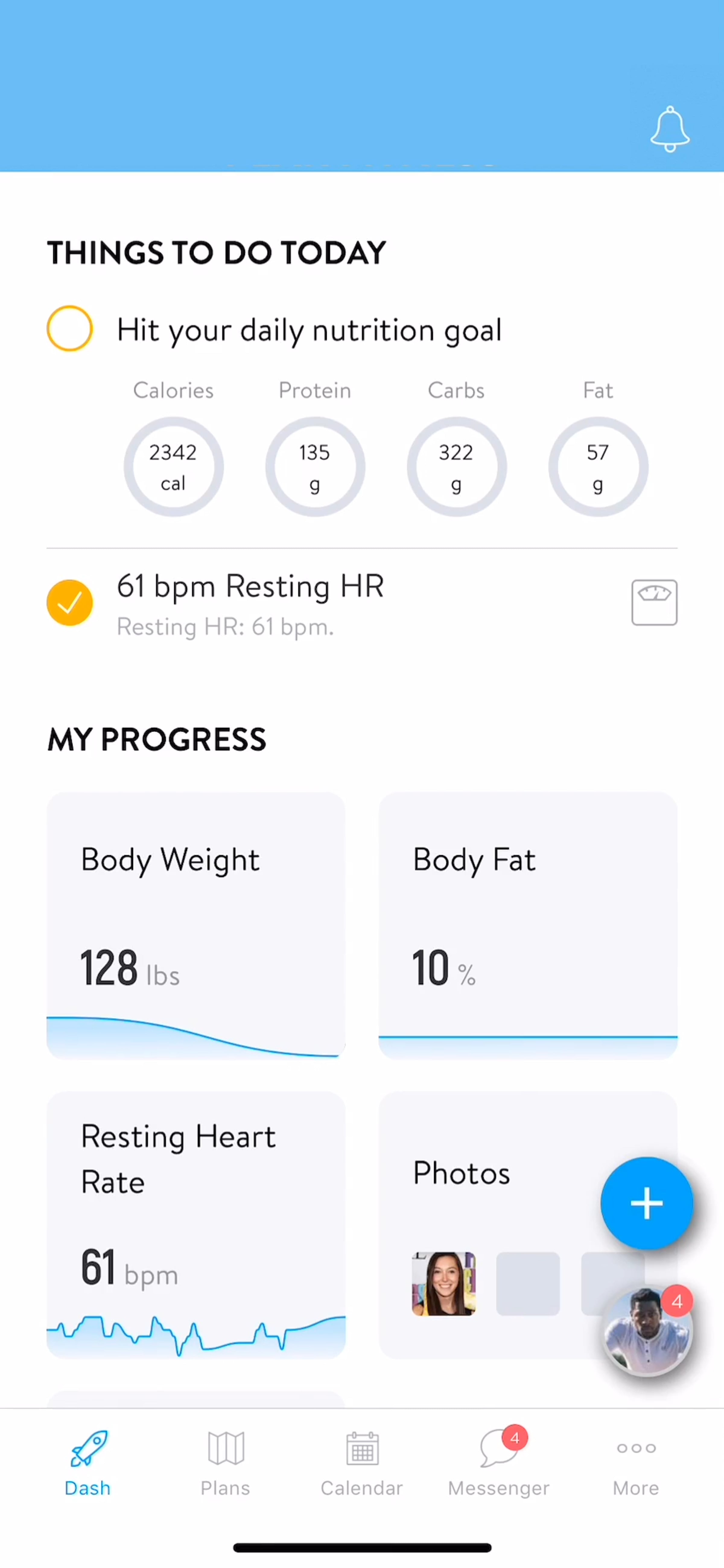Tap the blue plus add button

tap(647, 1203)
